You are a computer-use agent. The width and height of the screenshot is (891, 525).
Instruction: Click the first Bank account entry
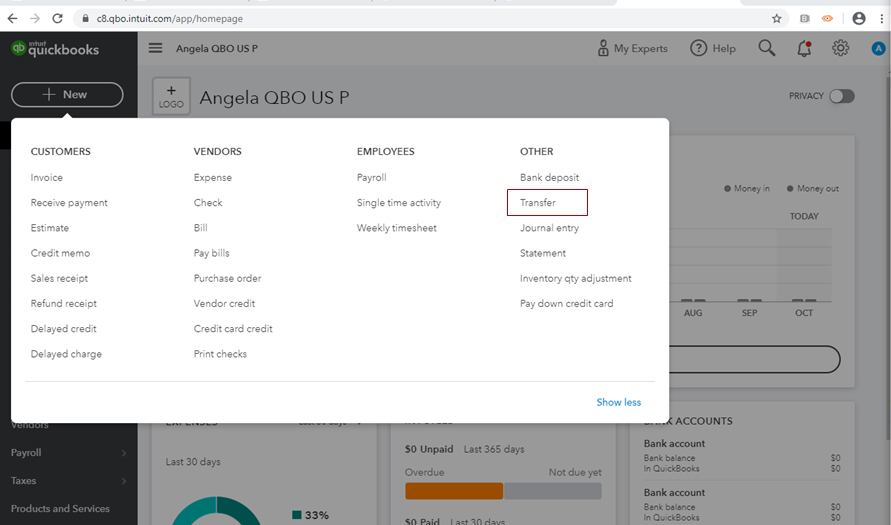click(x=742, y=456)
